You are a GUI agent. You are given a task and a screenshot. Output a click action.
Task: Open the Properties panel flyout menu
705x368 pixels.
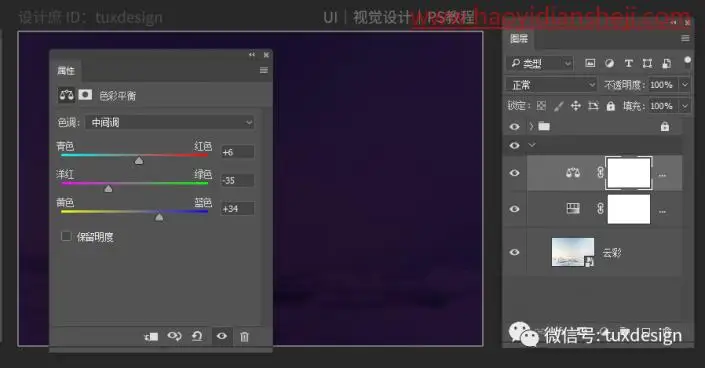click(264, 70)
